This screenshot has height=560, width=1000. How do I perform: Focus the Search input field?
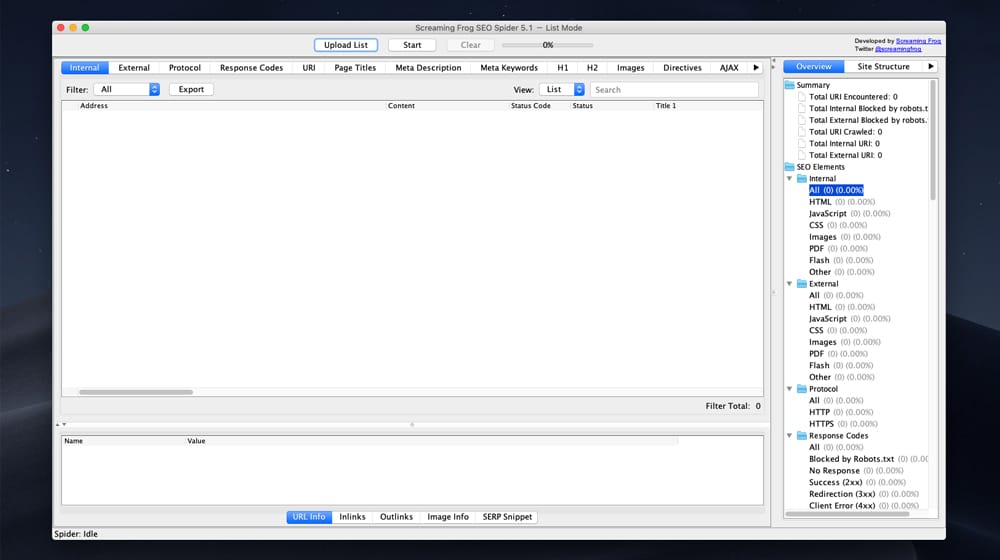point(674,90)
